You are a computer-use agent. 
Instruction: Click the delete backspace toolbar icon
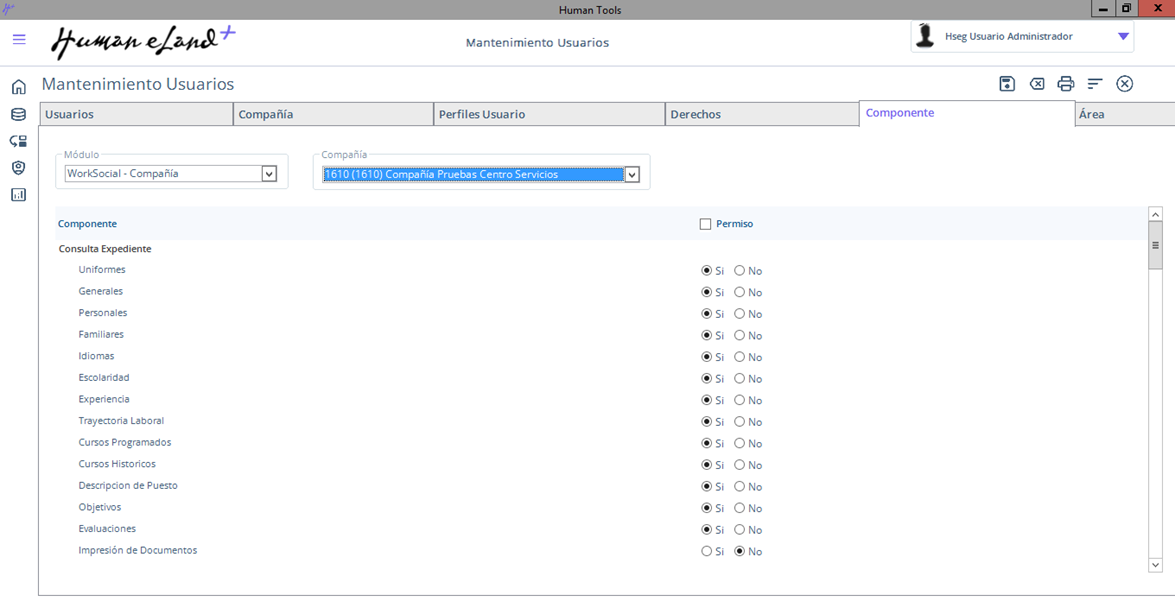[x=1037, y=84]
